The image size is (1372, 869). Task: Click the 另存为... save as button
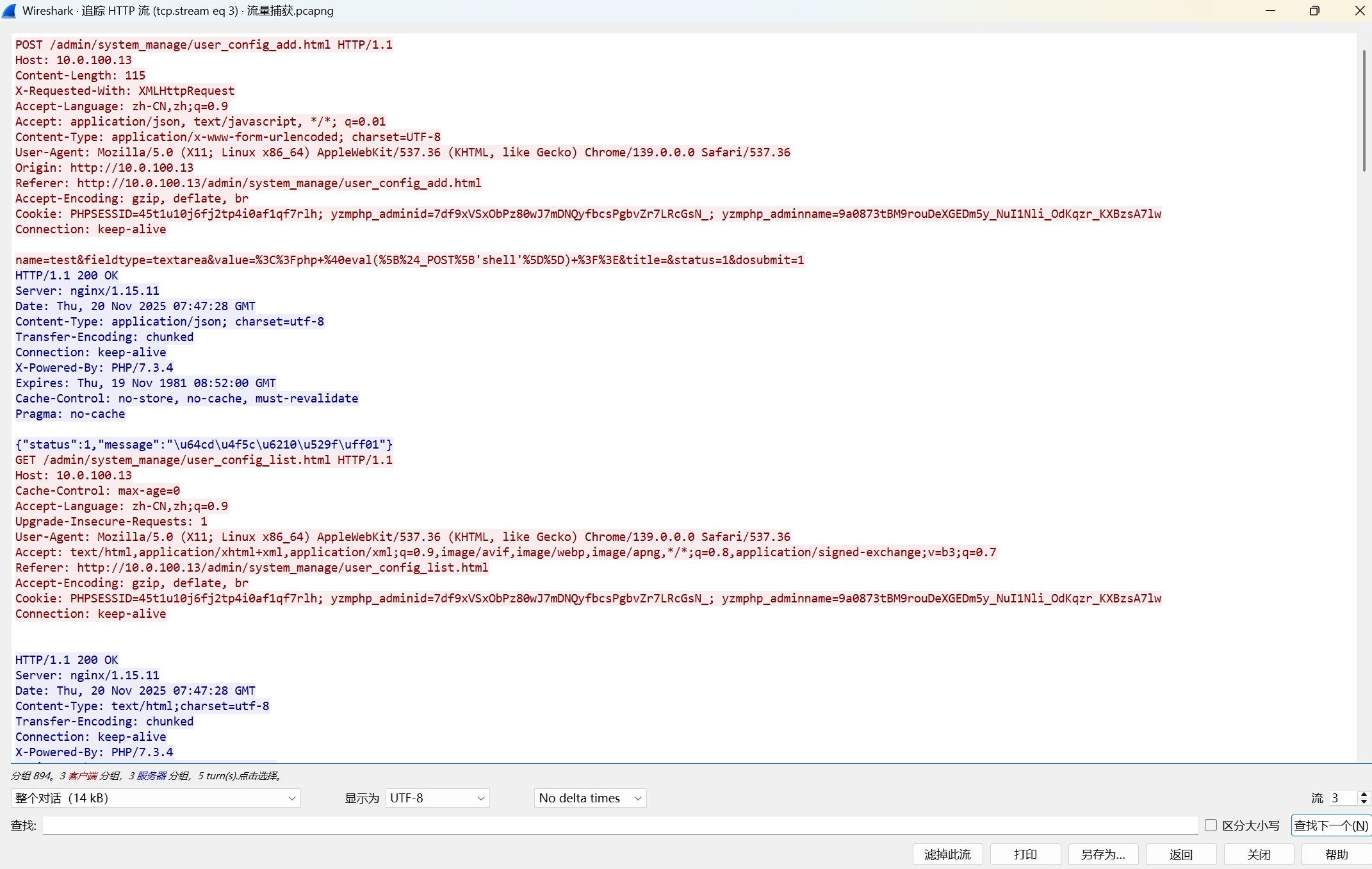coord(1102,854)
